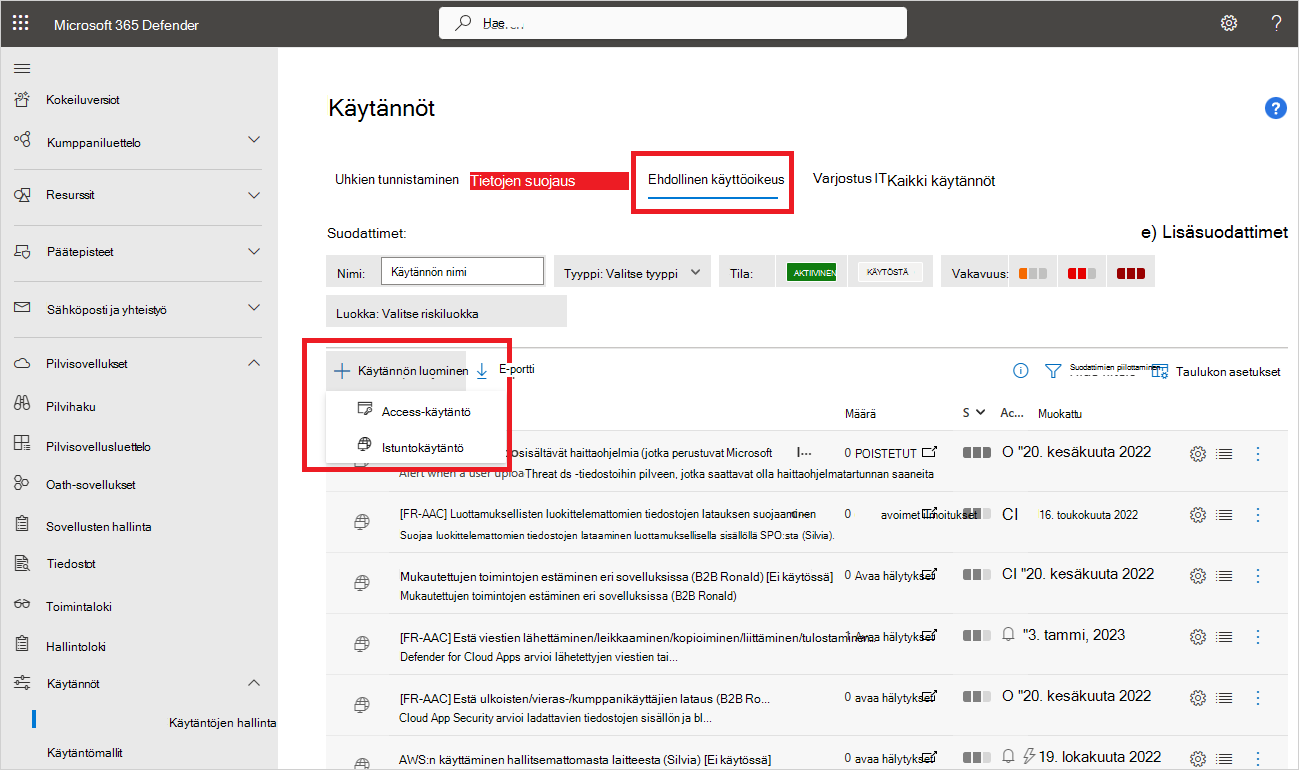Viewport: 1299px width, 770px height.
Task: Open list icon for 16. toukokuuta 2022 row
Action: [x=1224, y=515]
